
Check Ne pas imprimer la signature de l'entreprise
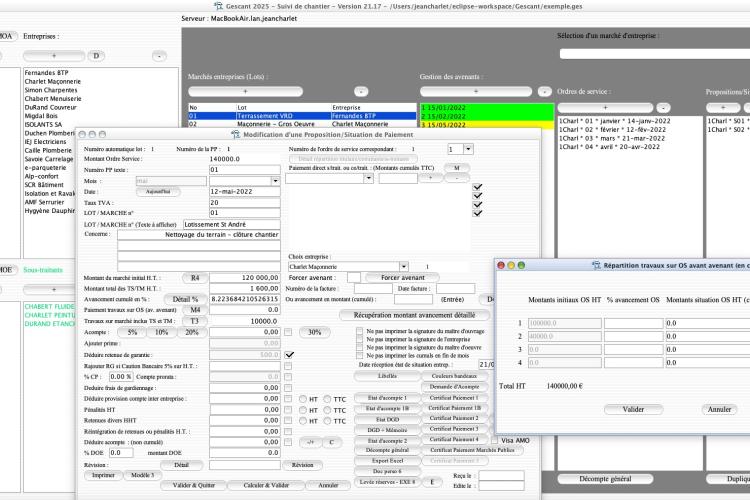coord(359,339)
